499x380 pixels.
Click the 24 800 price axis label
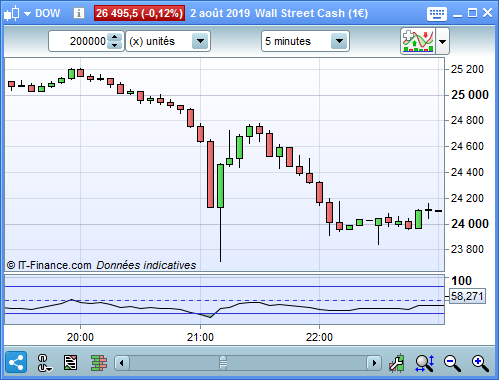coord(467,120)
